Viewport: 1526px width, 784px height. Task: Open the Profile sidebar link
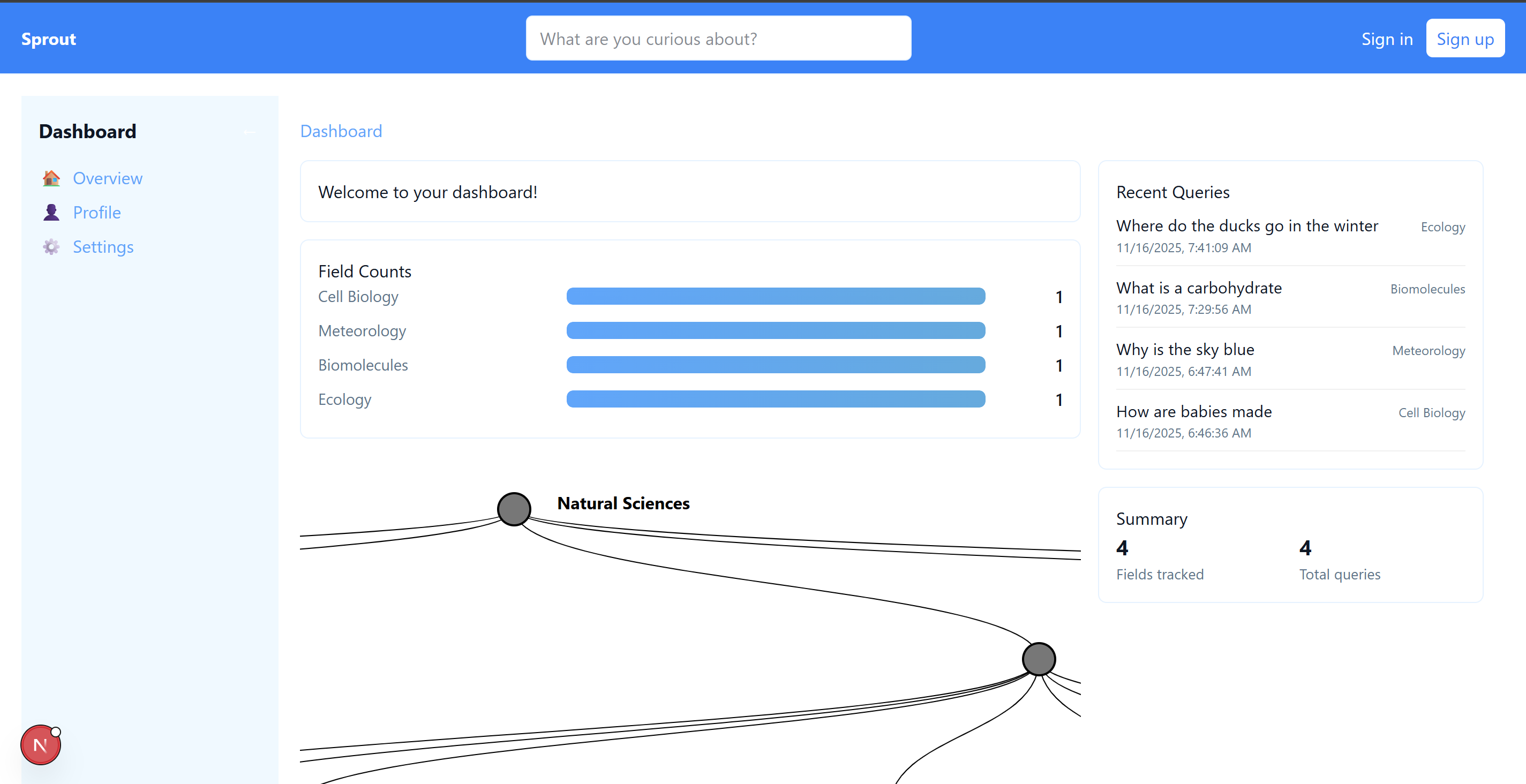click(96, 213)
